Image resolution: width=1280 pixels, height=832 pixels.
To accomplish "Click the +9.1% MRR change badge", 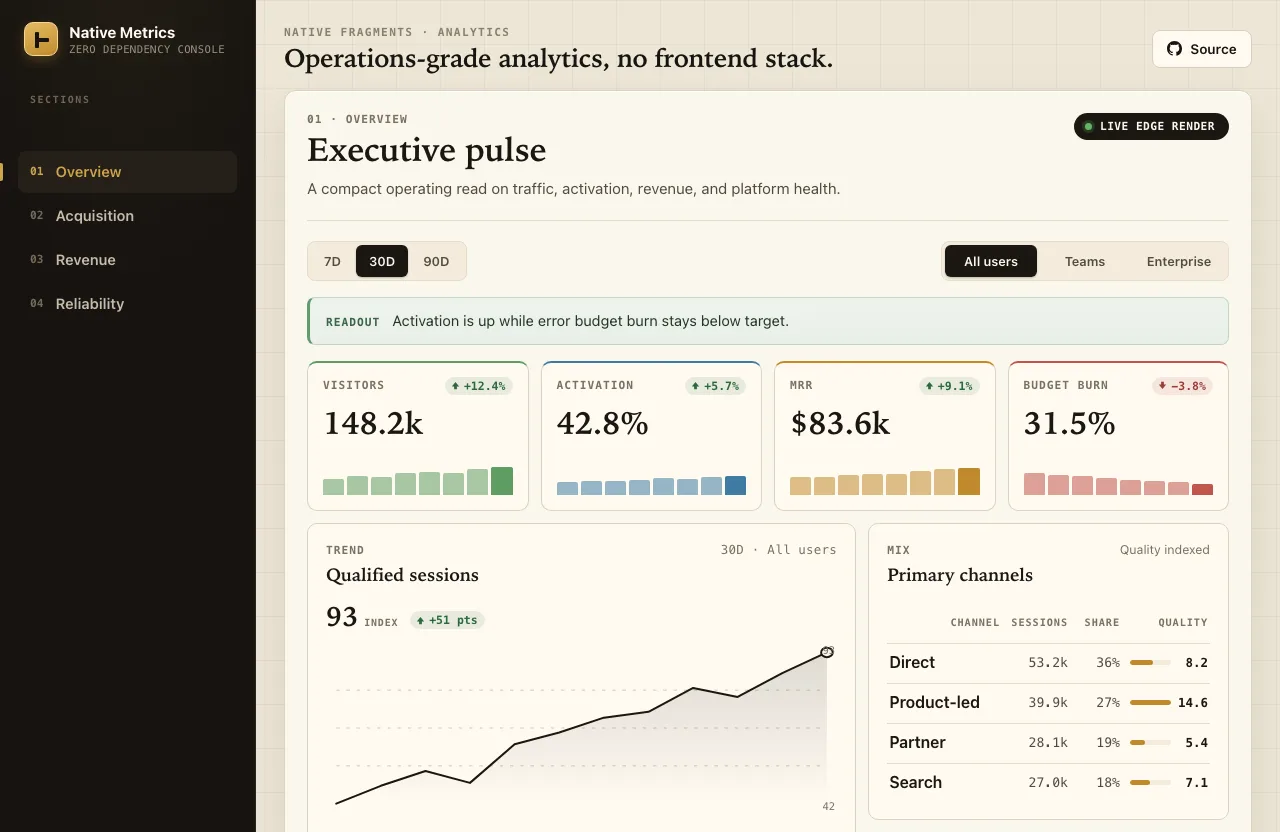I will point(949,385).
